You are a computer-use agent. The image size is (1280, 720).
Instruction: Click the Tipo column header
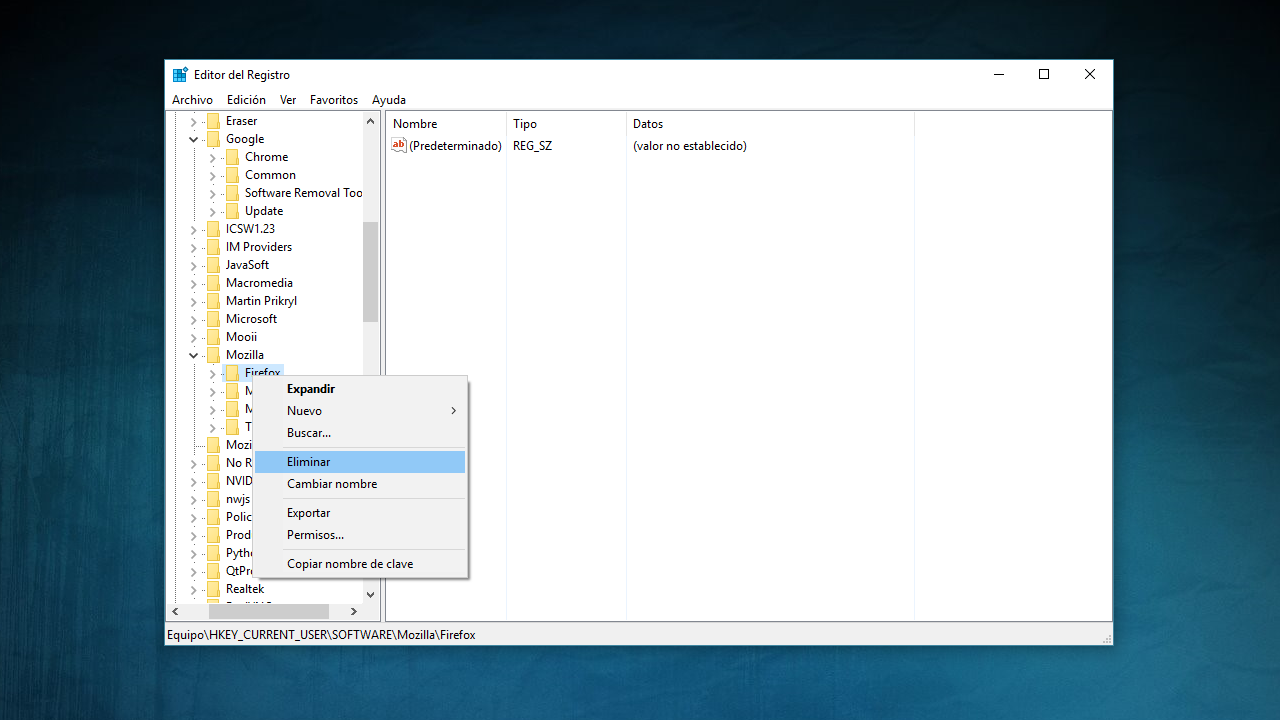point(525,124)
